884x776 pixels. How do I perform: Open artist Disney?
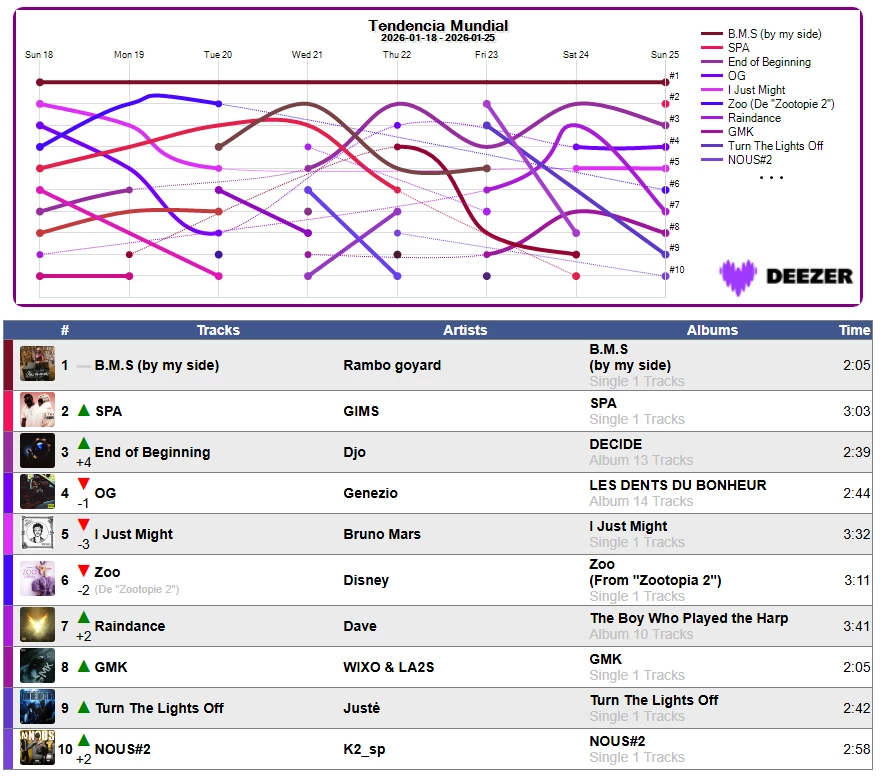(366, 580)
